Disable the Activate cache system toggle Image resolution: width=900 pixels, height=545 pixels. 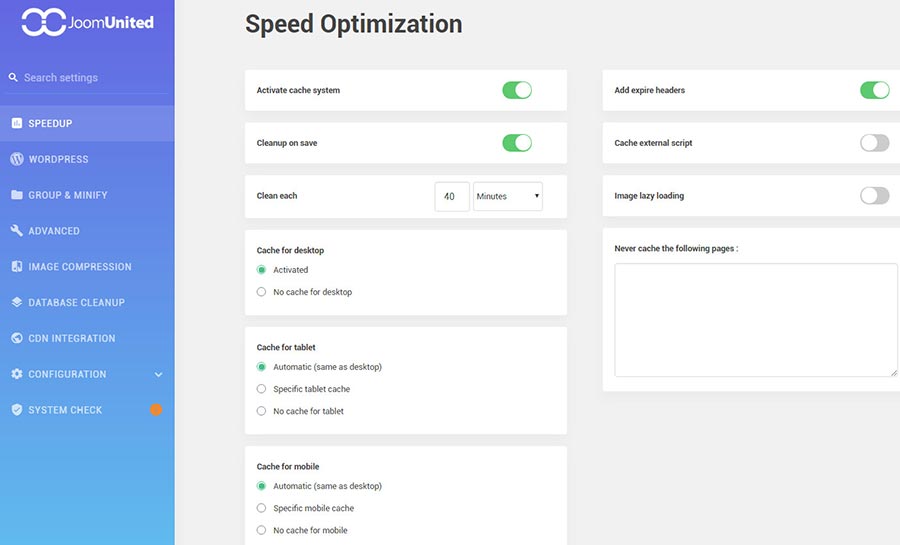click(516, 90)
